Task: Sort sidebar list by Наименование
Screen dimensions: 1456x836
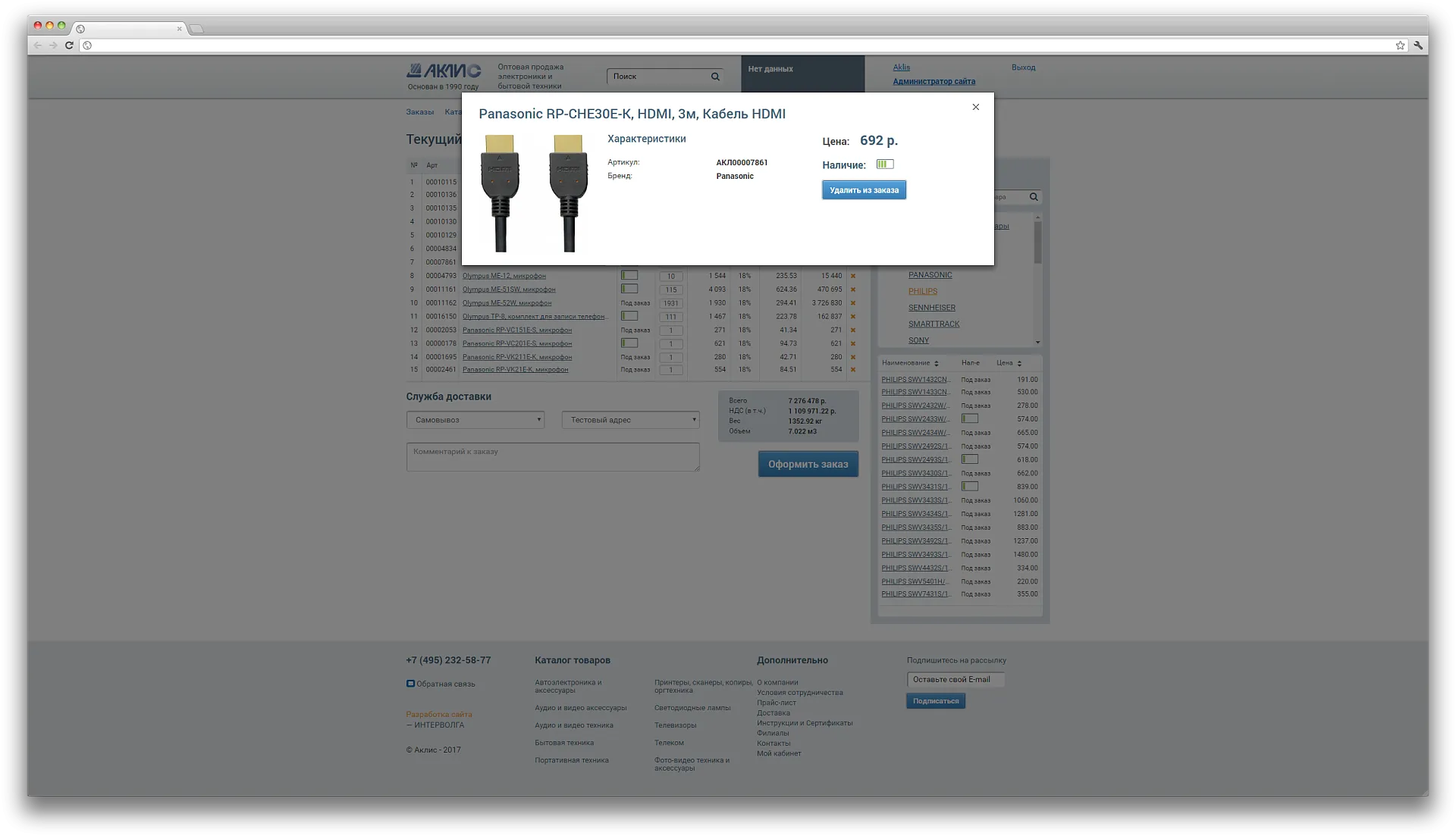Action: [x=910, y=363]
